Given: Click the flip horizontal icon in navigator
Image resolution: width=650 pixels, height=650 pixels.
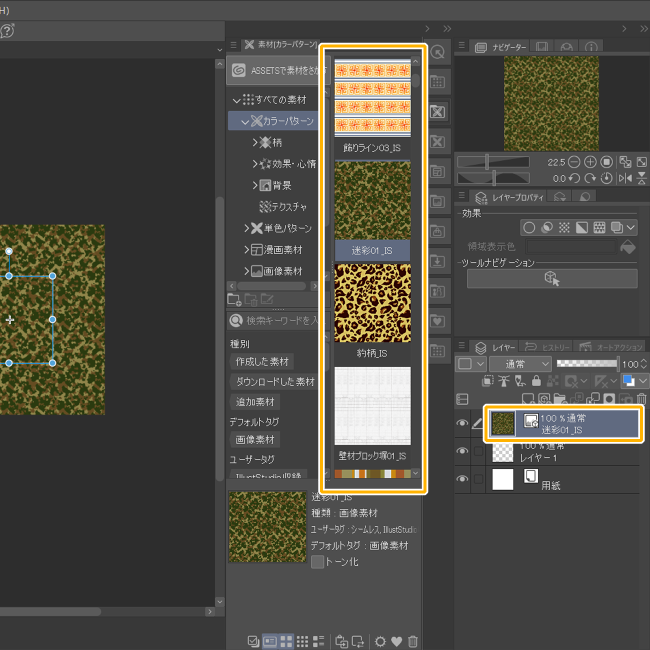Looking at the screenshot, I should point(625,178).
